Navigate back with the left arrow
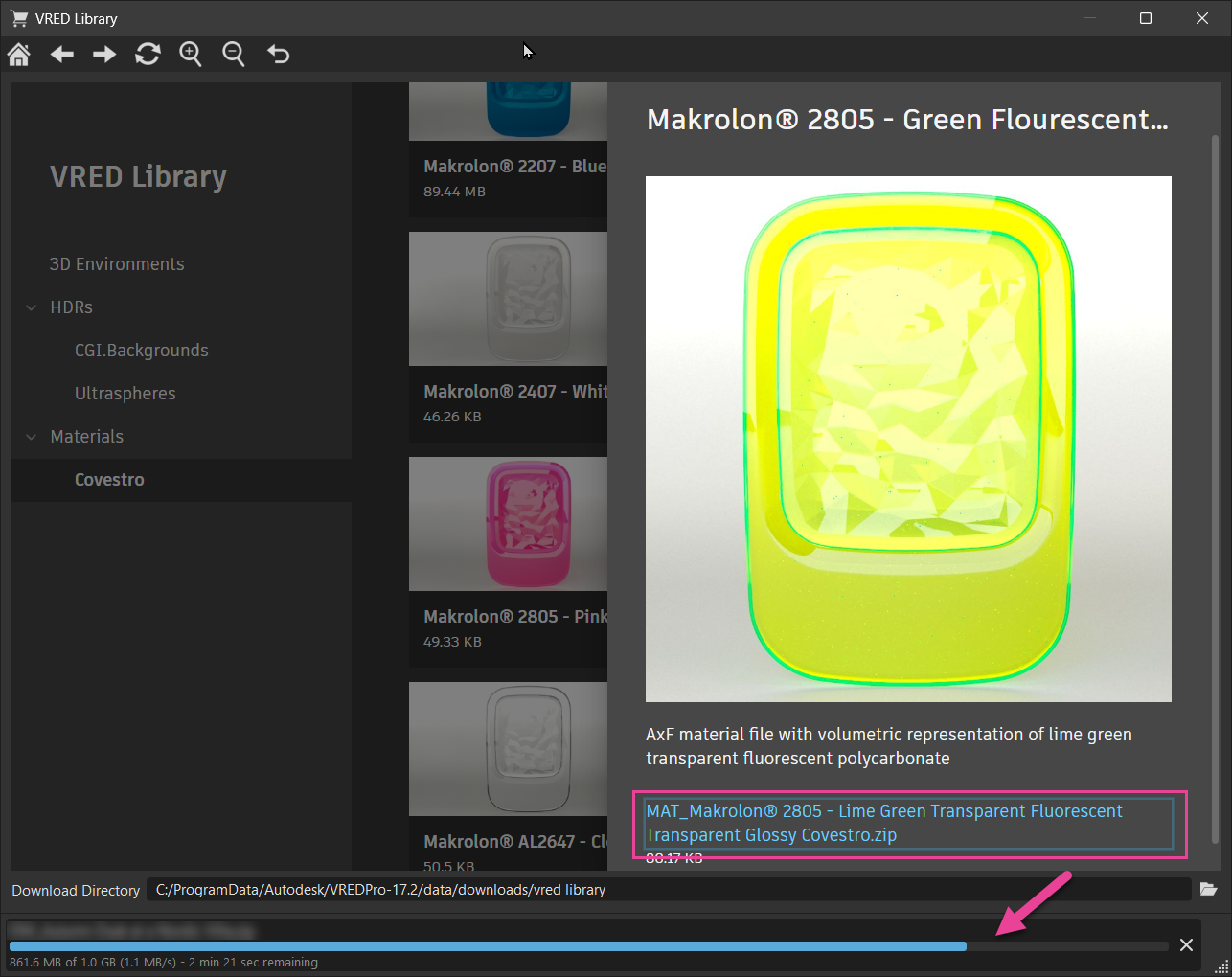This screenshot has width=1232, height=977. (62, 55)
